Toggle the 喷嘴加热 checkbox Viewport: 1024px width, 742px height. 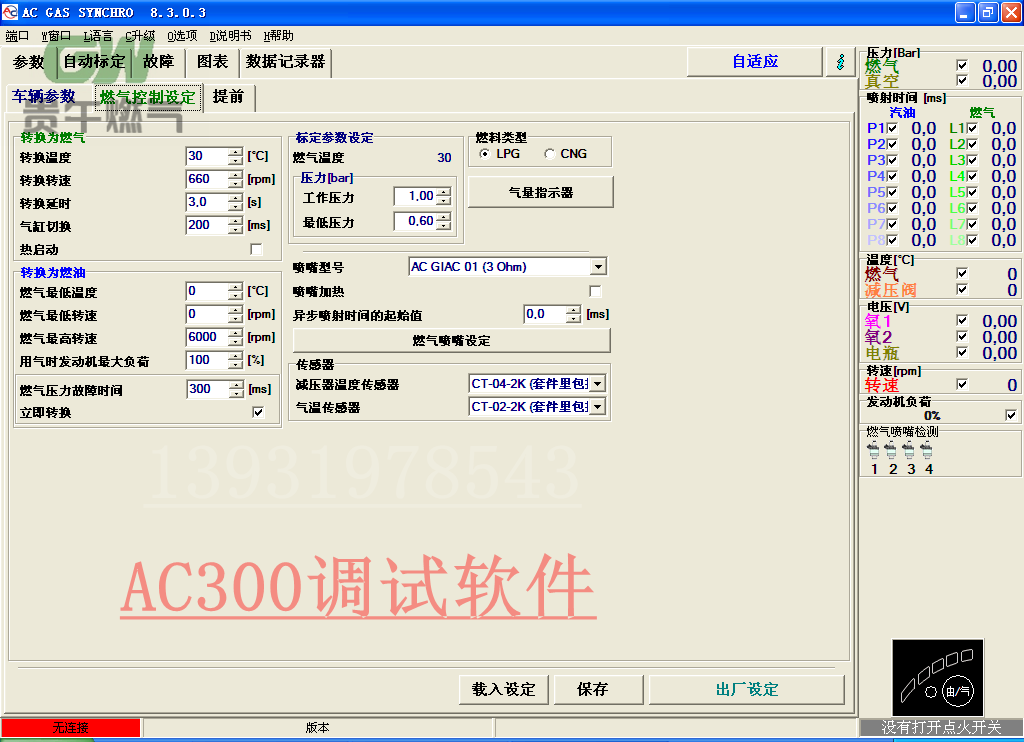[x=595, y=291]
